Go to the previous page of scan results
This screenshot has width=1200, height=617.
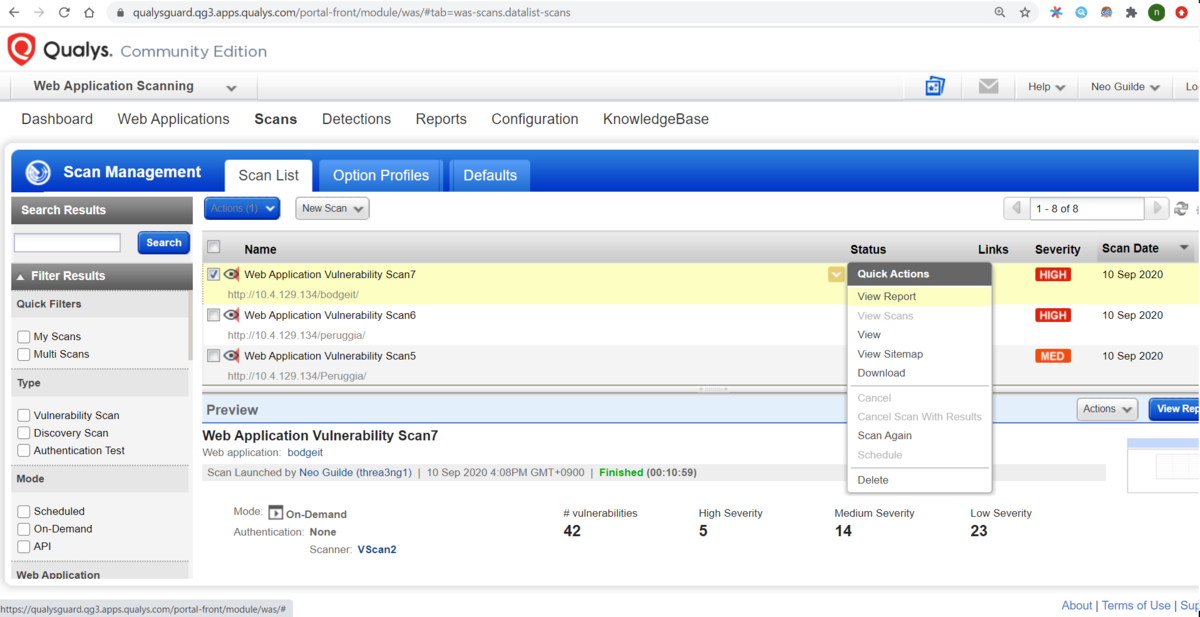(1017, 208)
